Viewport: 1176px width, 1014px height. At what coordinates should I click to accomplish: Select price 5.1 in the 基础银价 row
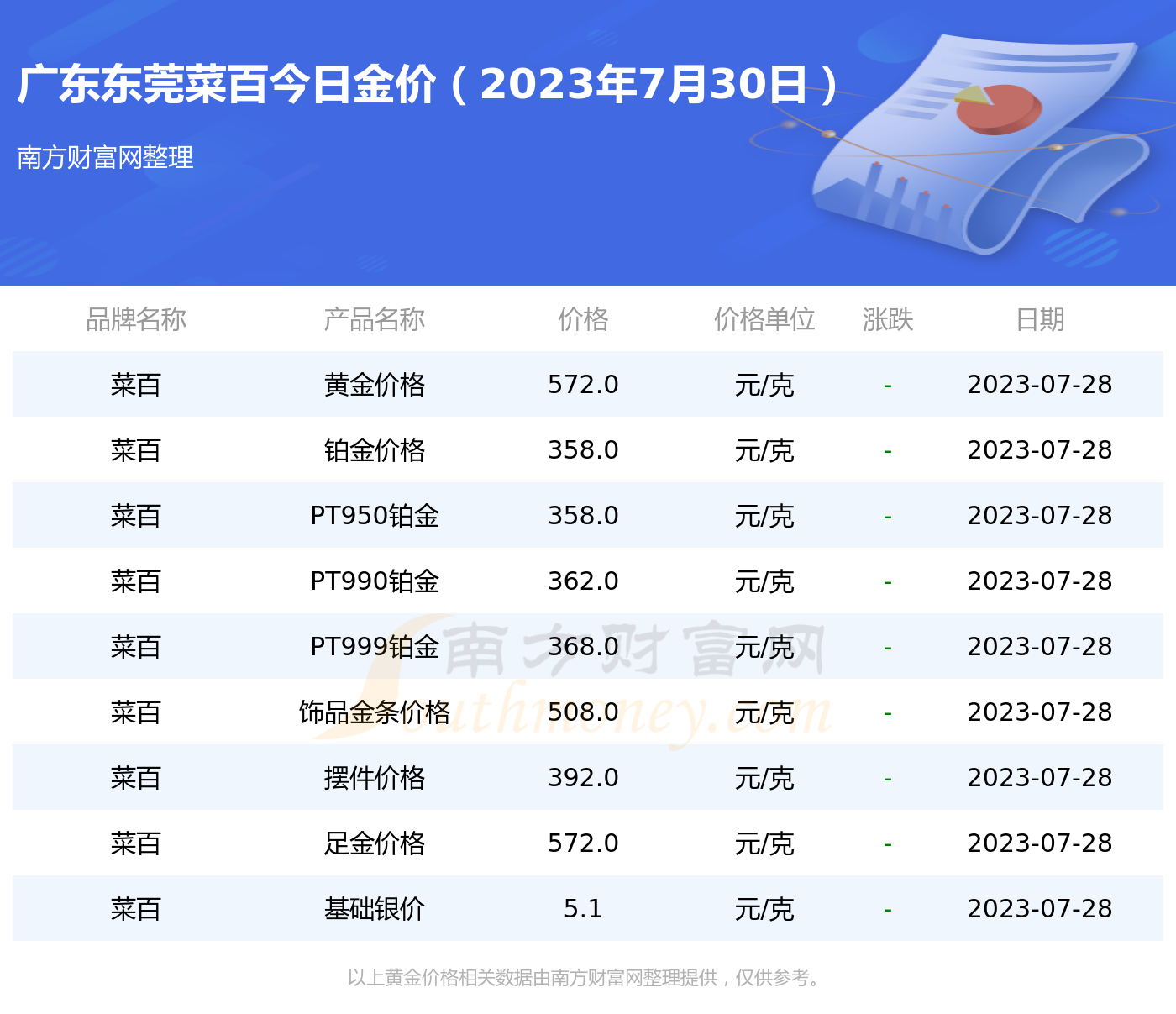coord(583,909)
